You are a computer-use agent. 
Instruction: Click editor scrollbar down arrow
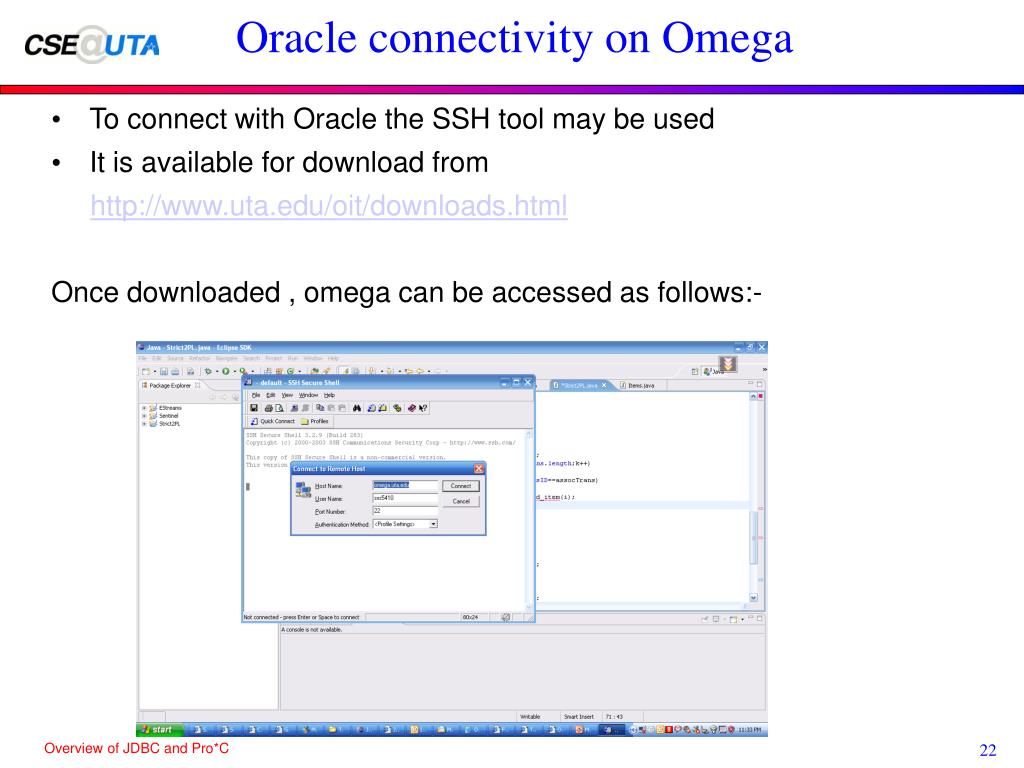coord(753,598)
